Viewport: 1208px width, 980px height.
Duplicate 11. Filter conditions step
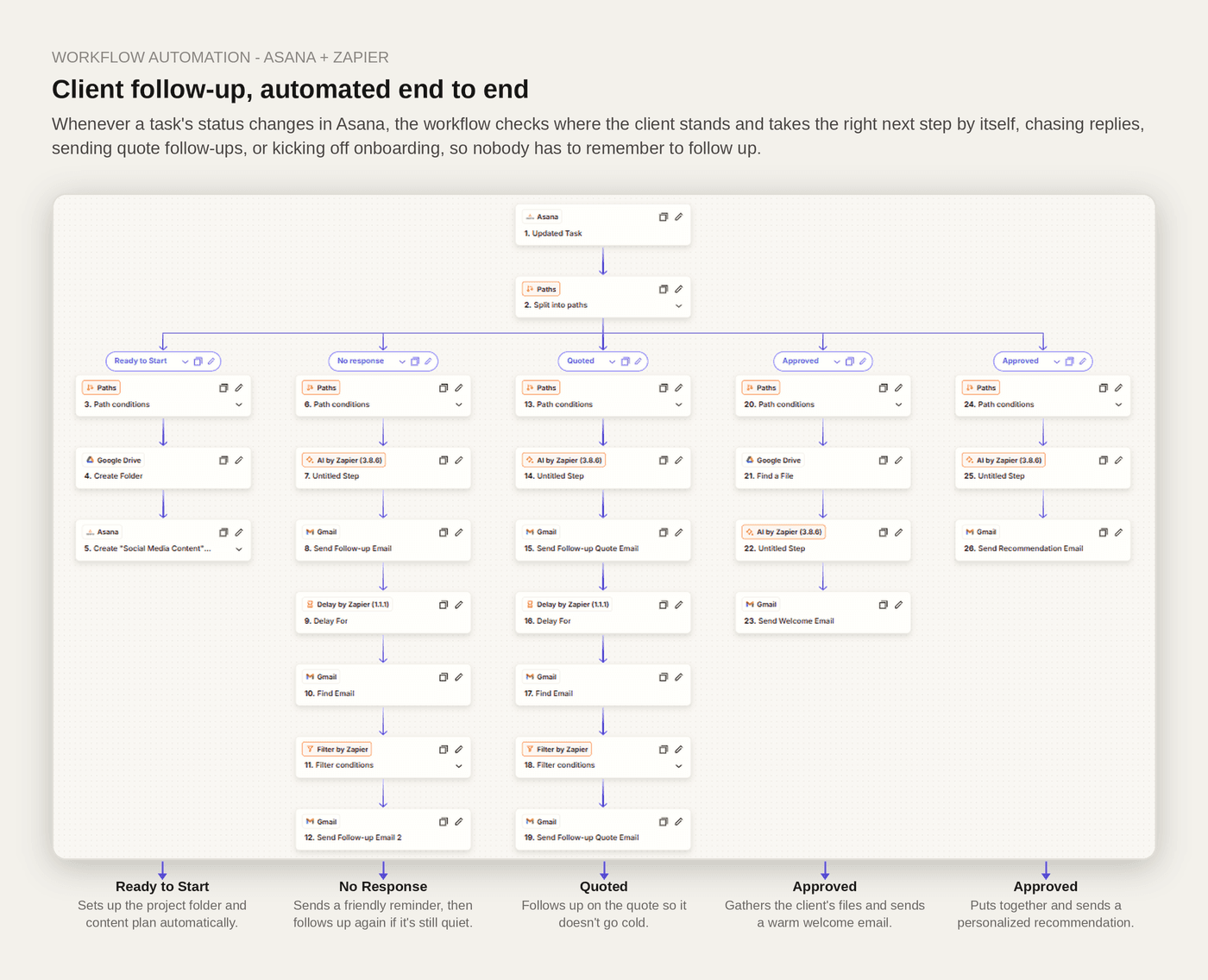[x=444, y=750]
